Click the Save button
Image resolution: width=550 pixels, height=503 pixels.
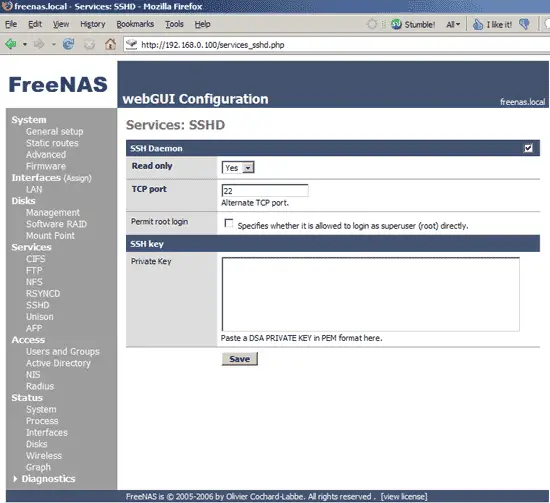point(240,359)
